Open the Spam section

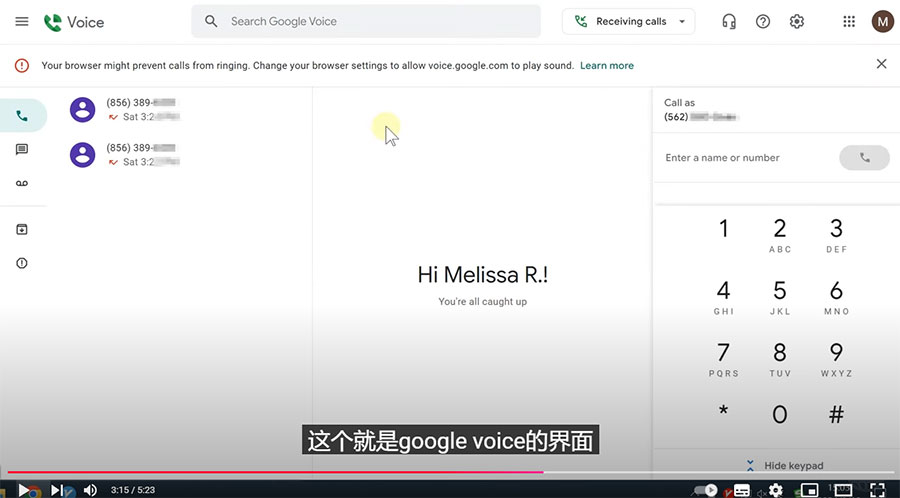coord(22,263)
